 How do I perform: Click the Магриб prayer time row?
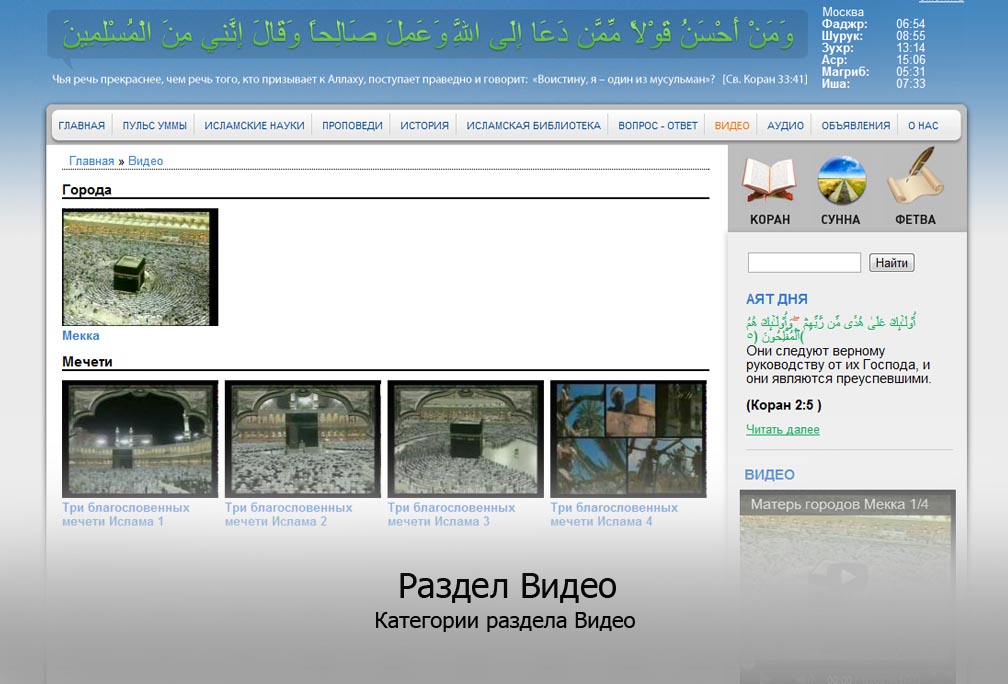874,71
